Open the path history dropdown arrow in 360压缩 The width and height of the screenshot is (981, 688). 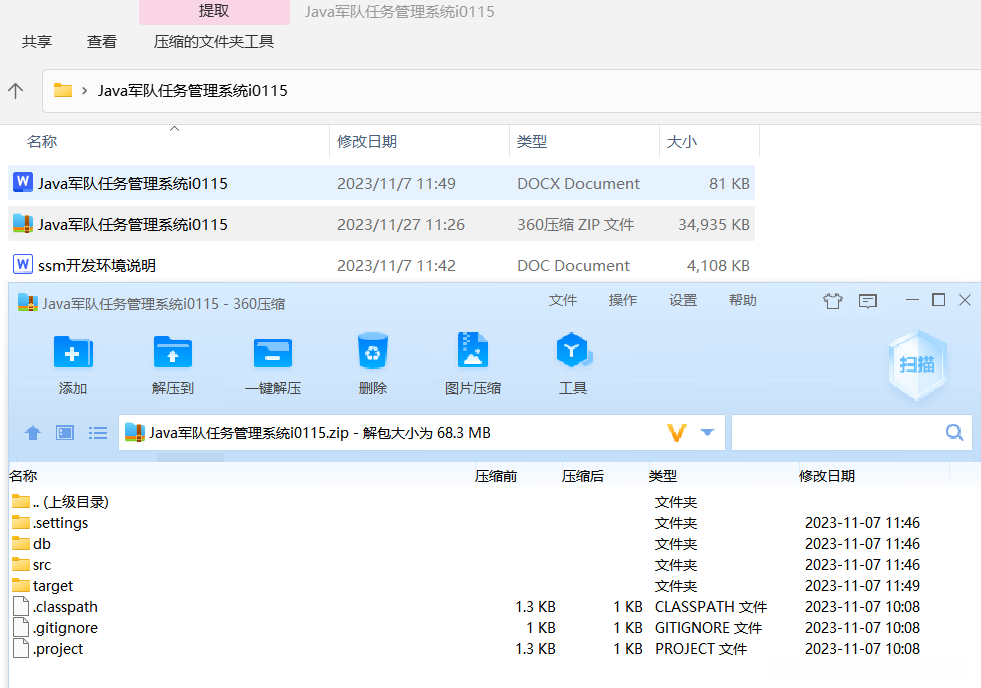click(707, 432)
